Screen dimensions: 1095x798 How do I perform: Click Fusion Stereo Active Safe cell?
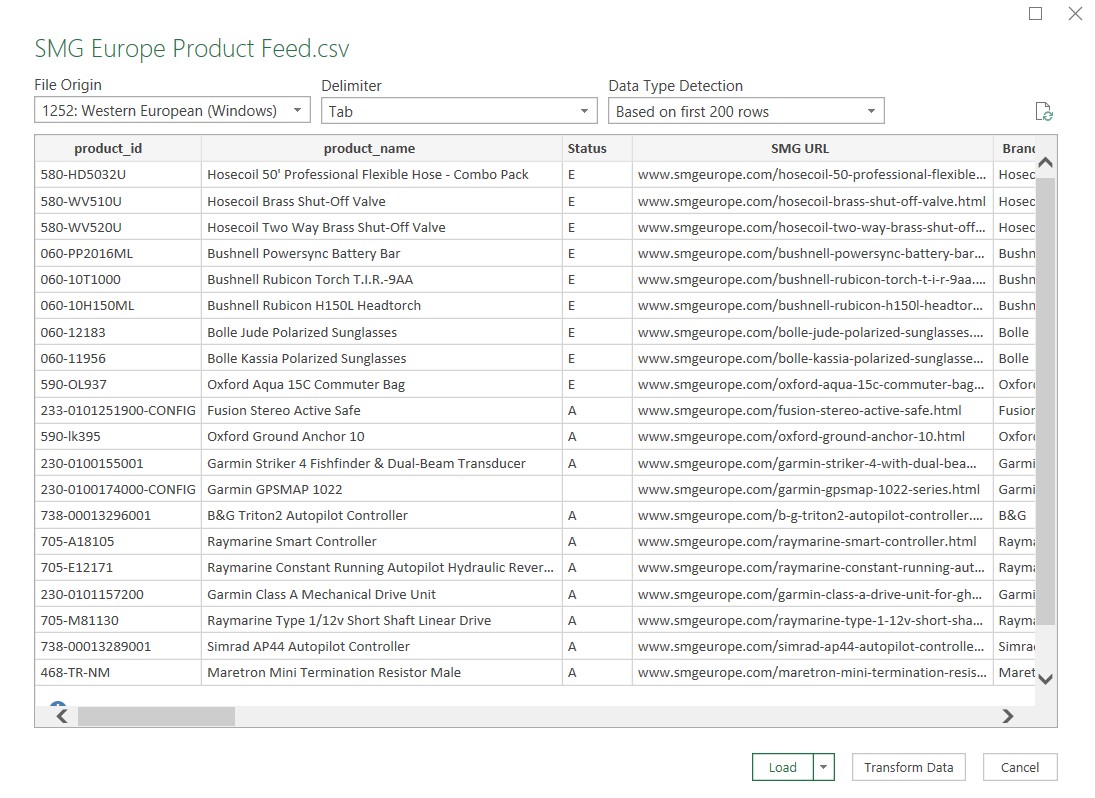[x=381, y=411]
